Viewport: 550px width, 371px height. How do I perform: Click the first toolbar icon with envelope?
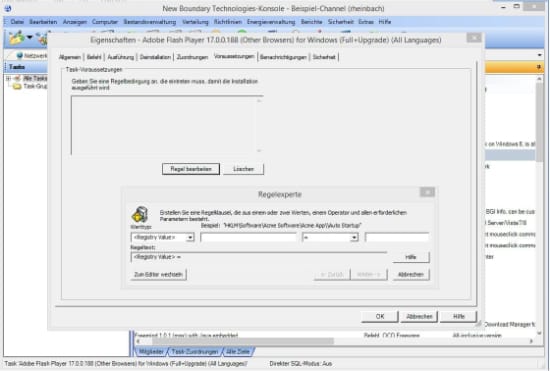pyautogui.click(x=16, y=38)
